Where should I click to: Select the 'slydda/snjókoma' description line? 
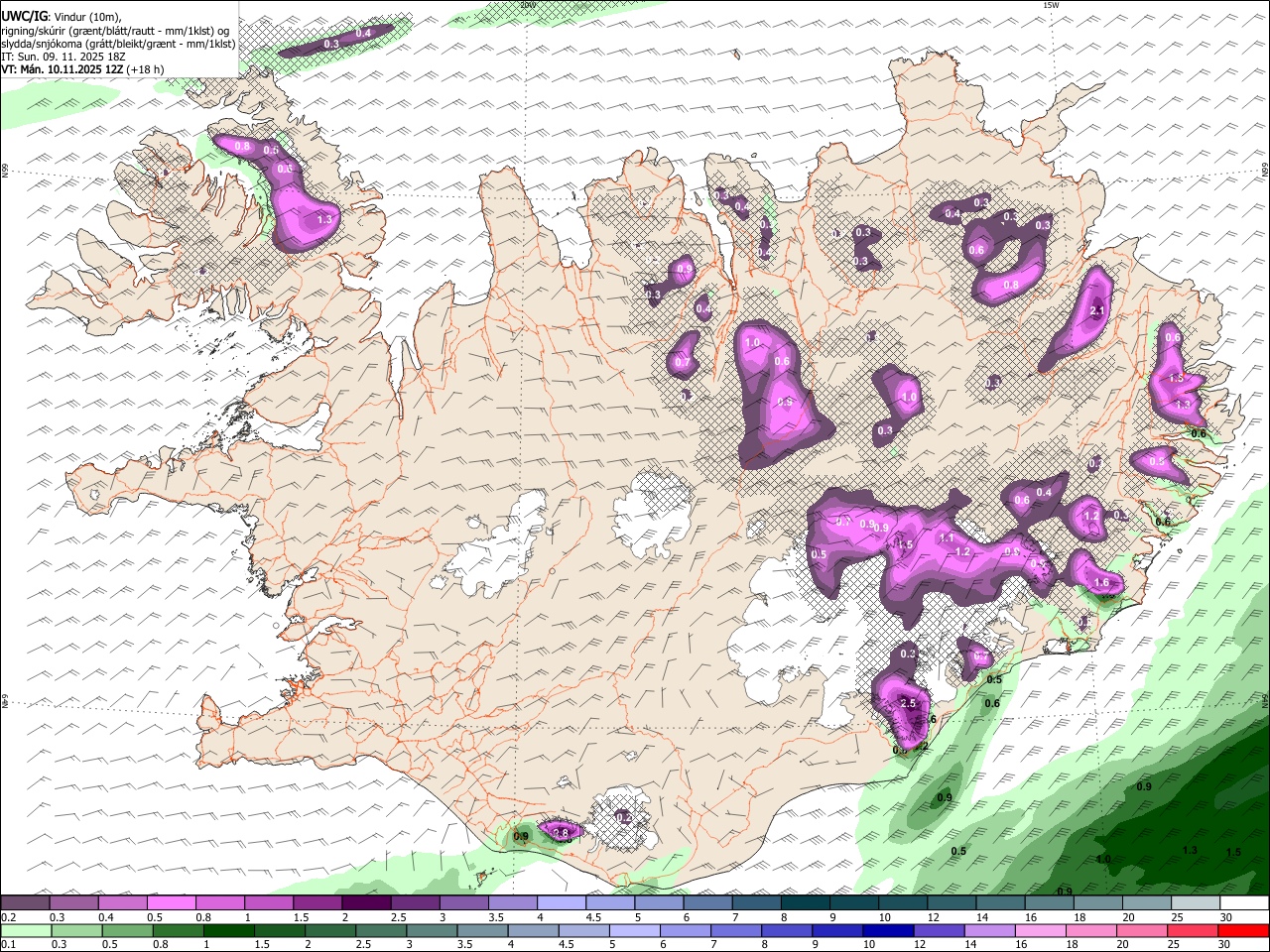[x=118, y=44]
